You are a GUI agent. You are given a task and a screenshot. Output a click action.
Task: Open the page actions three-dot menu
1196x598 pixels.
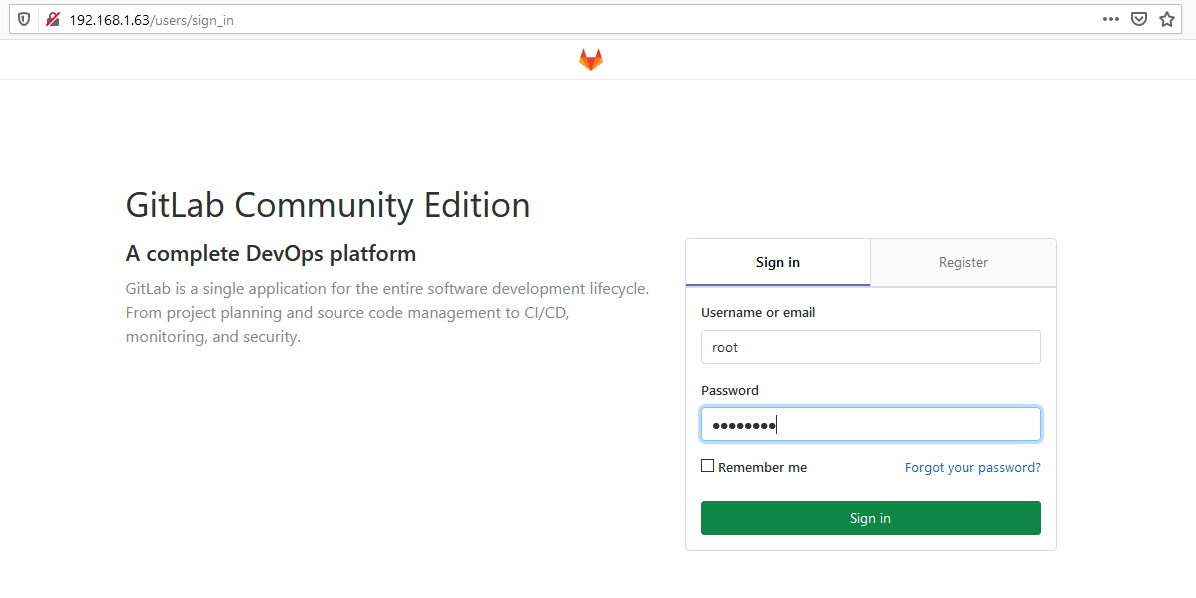pyautogui.click(x=1111, y=18)
